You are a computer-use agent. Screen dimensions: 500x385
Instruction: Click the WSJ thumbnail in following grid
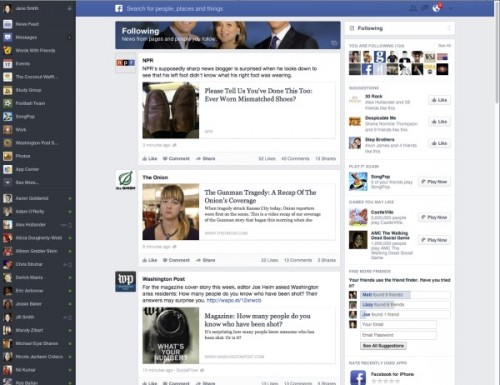430,57
